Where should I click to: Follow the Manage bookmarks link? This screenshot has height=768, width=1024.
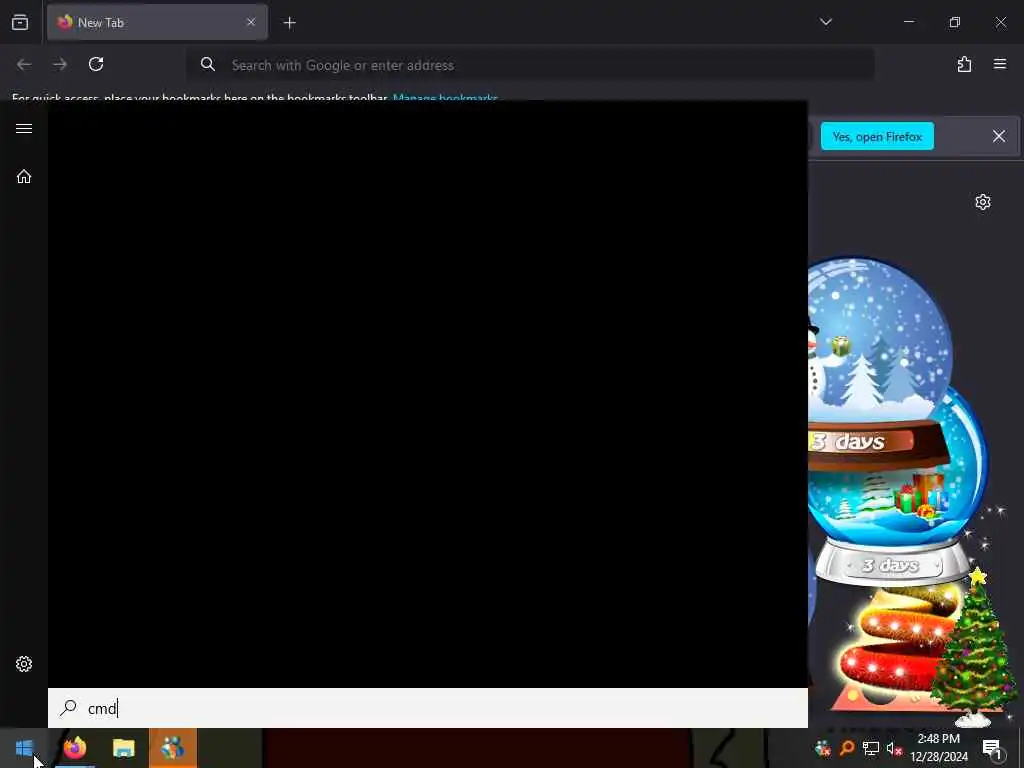[x=445, y=97]
